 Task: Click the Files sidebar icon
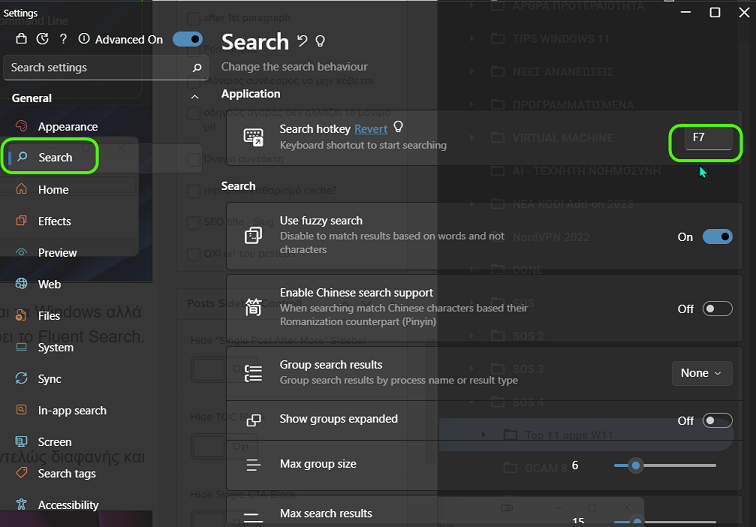pyautogui.click(x=21, y=315)
